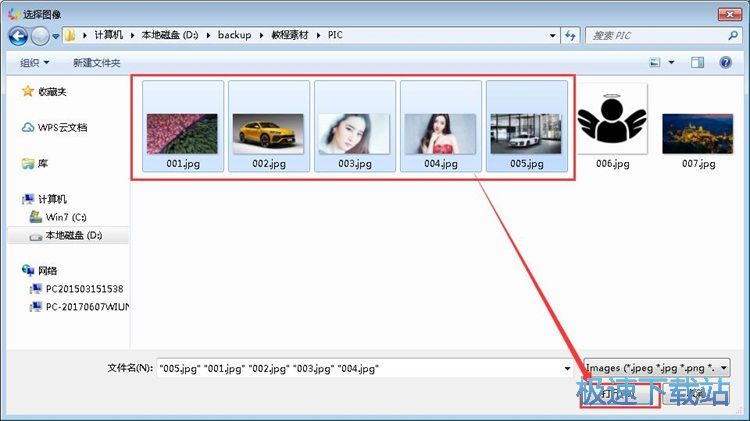Select thumbnail 006.jpg angel silhouette image
The width and height of the screenshot is (750, 421).
point(612,118)
